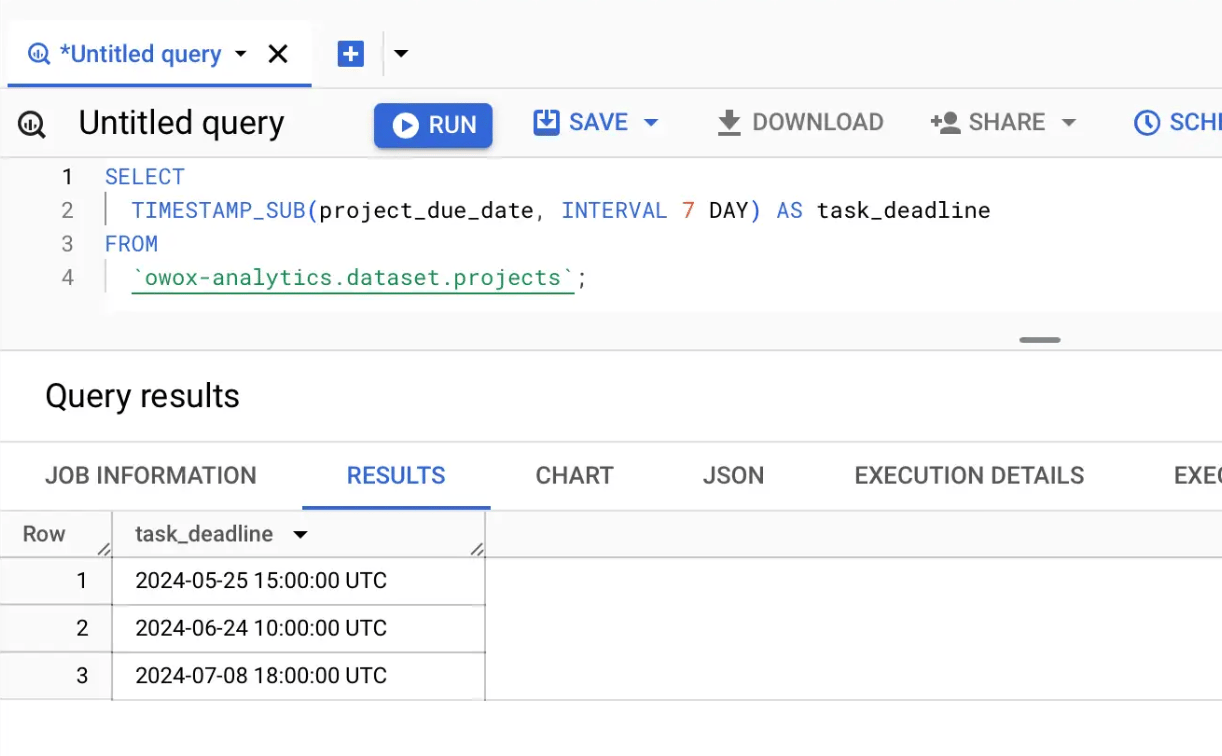Close the Untitled query tab
Image resolution: width=1222 pixels, height=756 pixels.
[278, 54]
